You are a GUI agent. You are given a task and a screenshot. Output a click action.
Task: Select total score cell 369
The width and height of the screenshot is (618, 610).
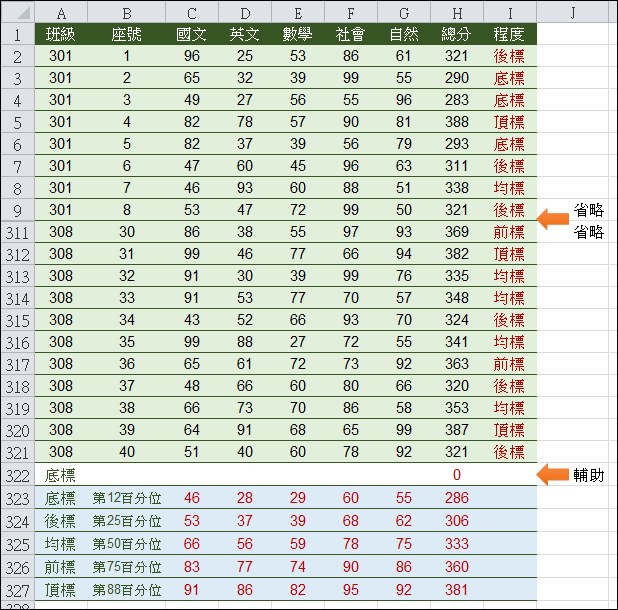(x=457, y=232)
